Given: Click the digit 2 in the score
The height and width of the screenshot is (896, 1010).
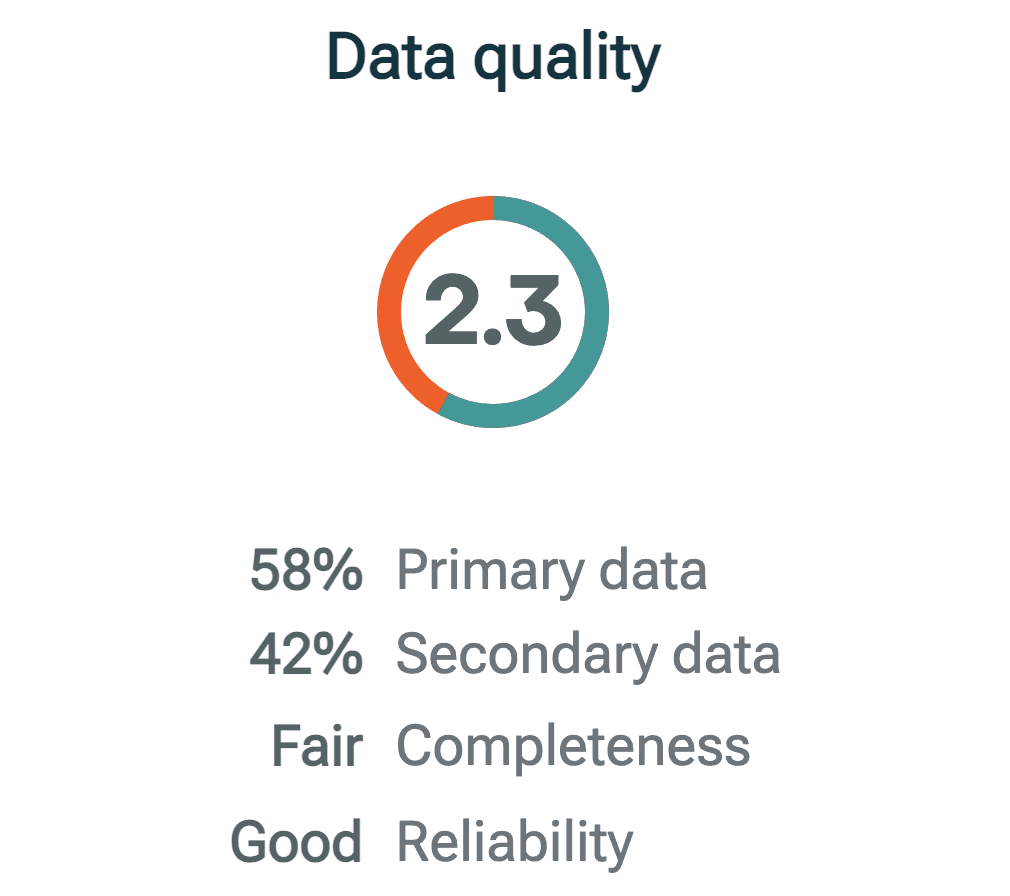Looking at the screenshot, I should tap(451, 310).
